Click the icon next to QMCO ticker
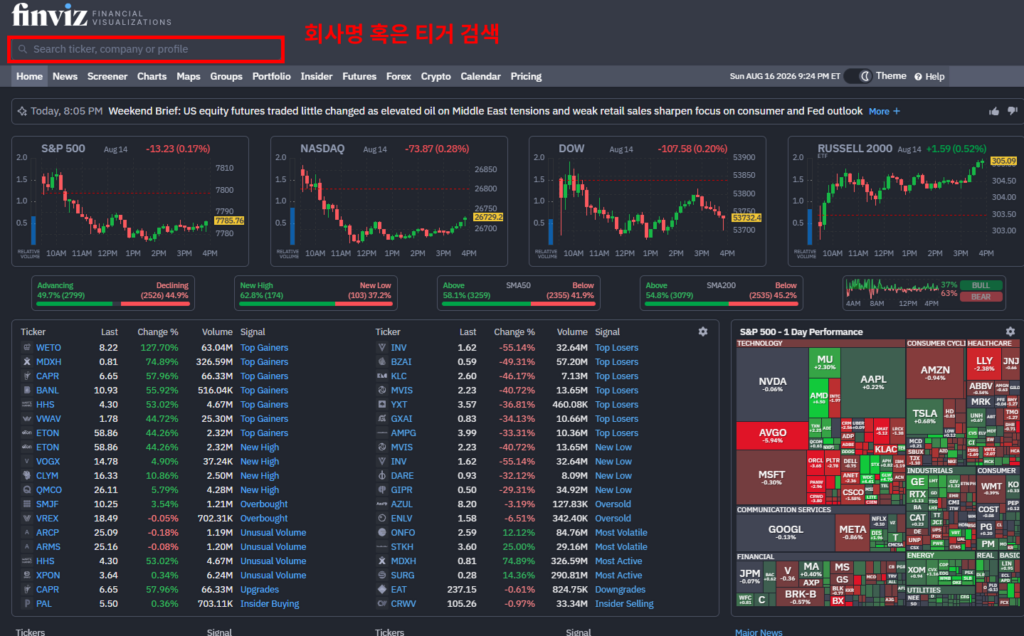The image size is (1024, 636). 27,490
